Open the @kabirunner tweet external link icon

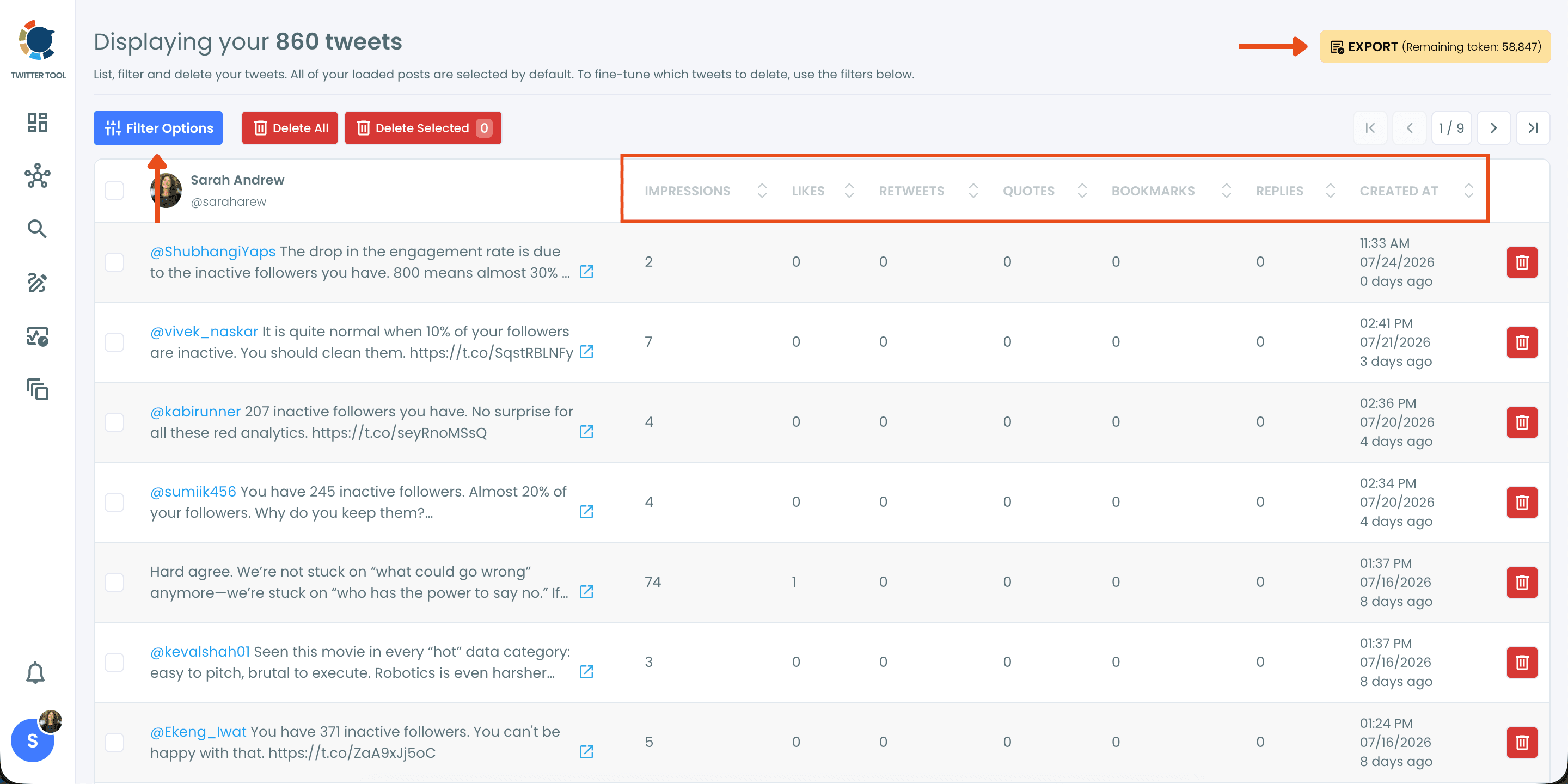(x=586, y=432)
